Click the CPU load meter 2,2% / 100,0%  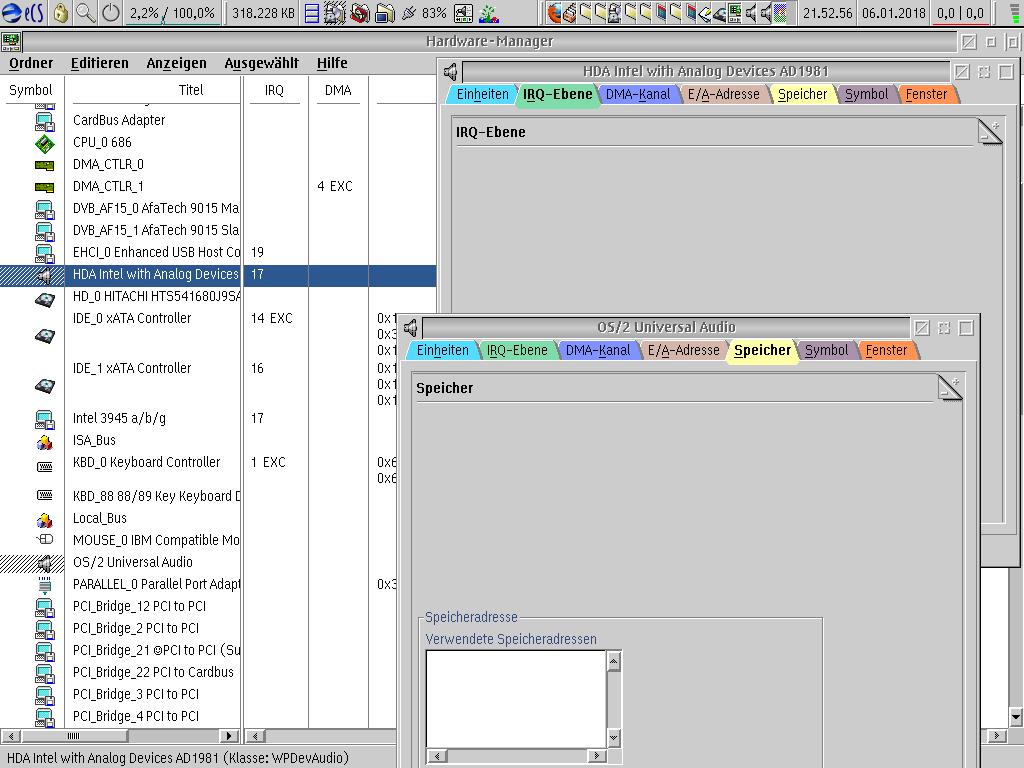coord(172,13)
